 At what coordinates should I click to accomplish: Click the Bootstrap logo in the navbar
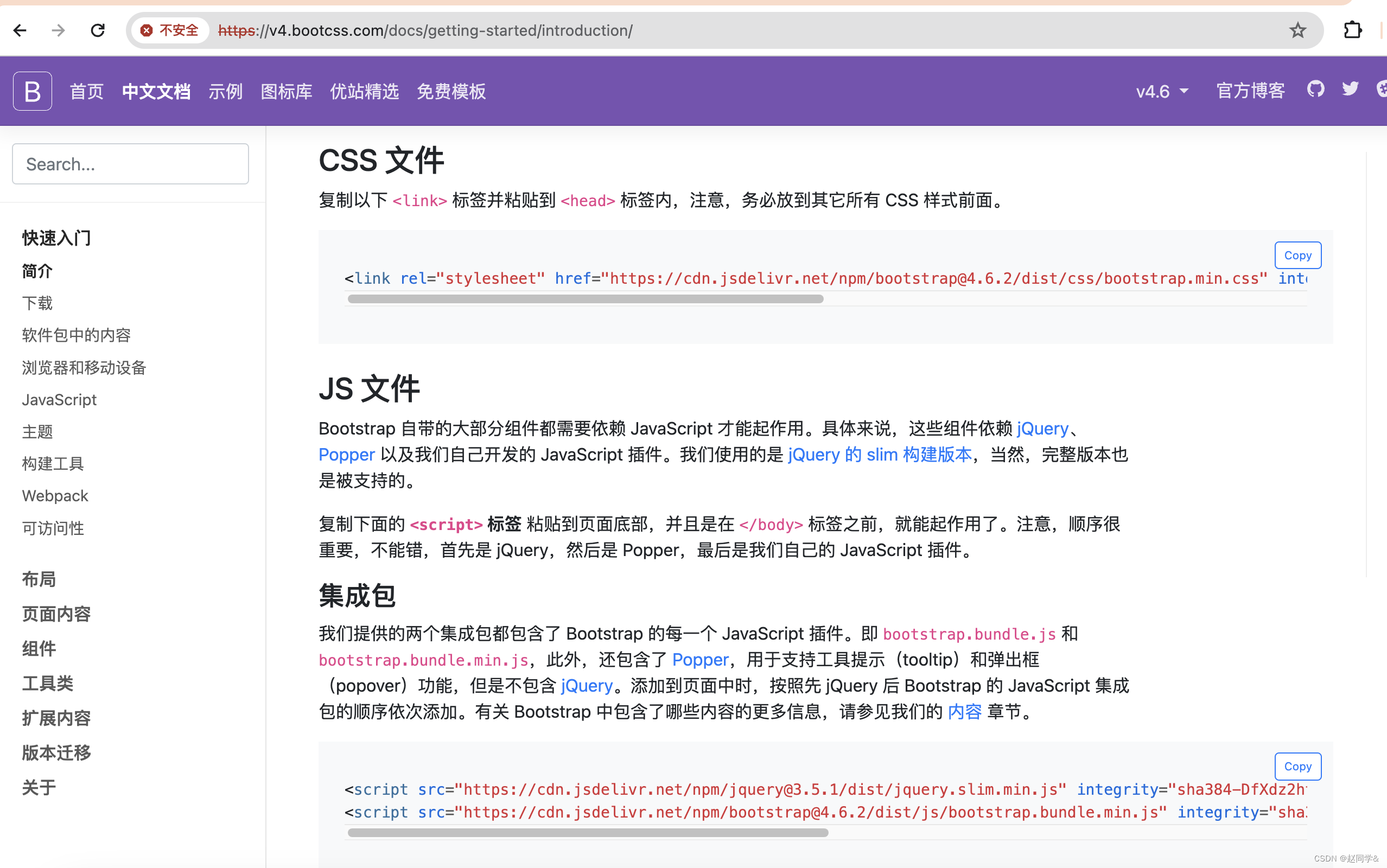31,91
